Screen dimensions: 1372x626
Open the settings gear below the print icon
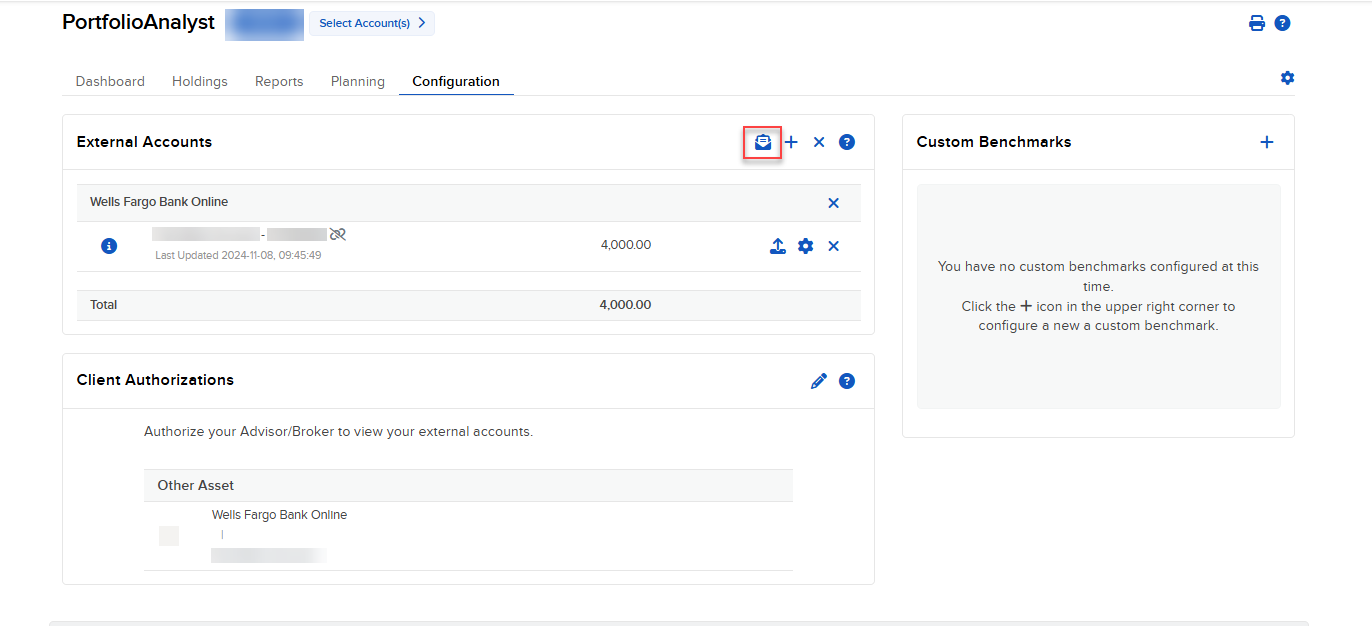[1287, 78]
